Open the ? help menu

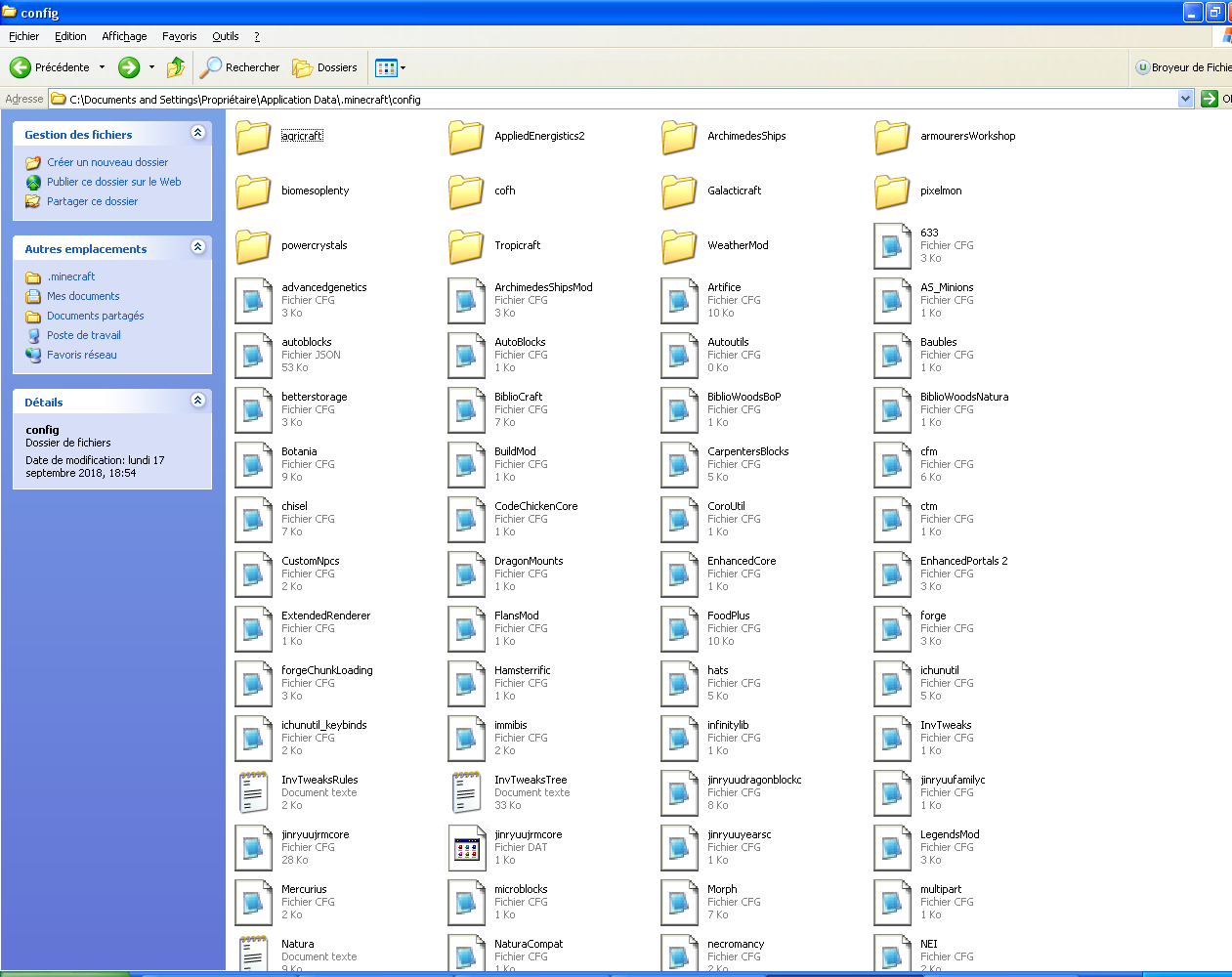point(257,36)
